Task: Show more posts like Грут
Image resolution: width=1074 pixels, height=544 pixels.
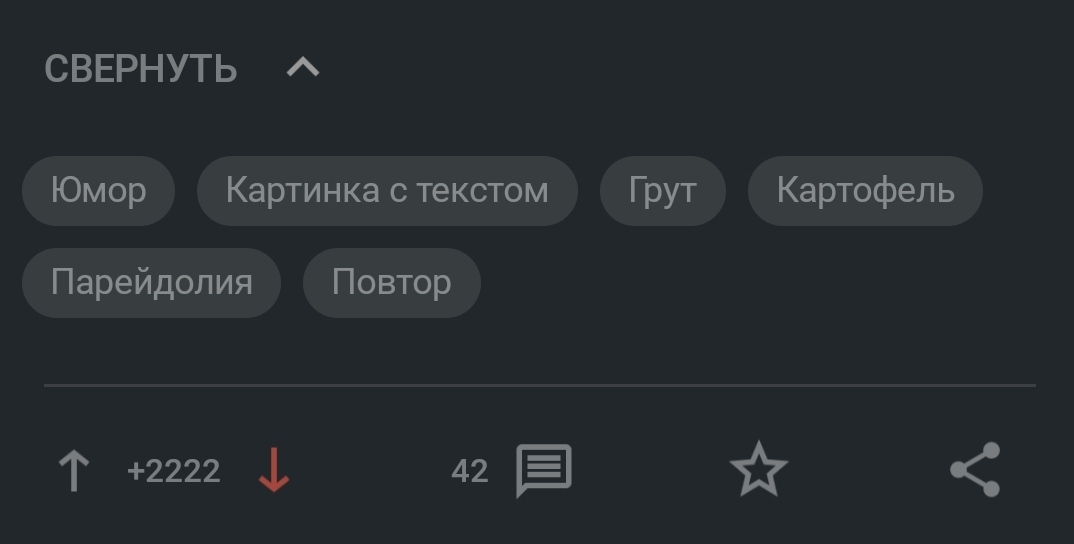Action: click(662, 190)
